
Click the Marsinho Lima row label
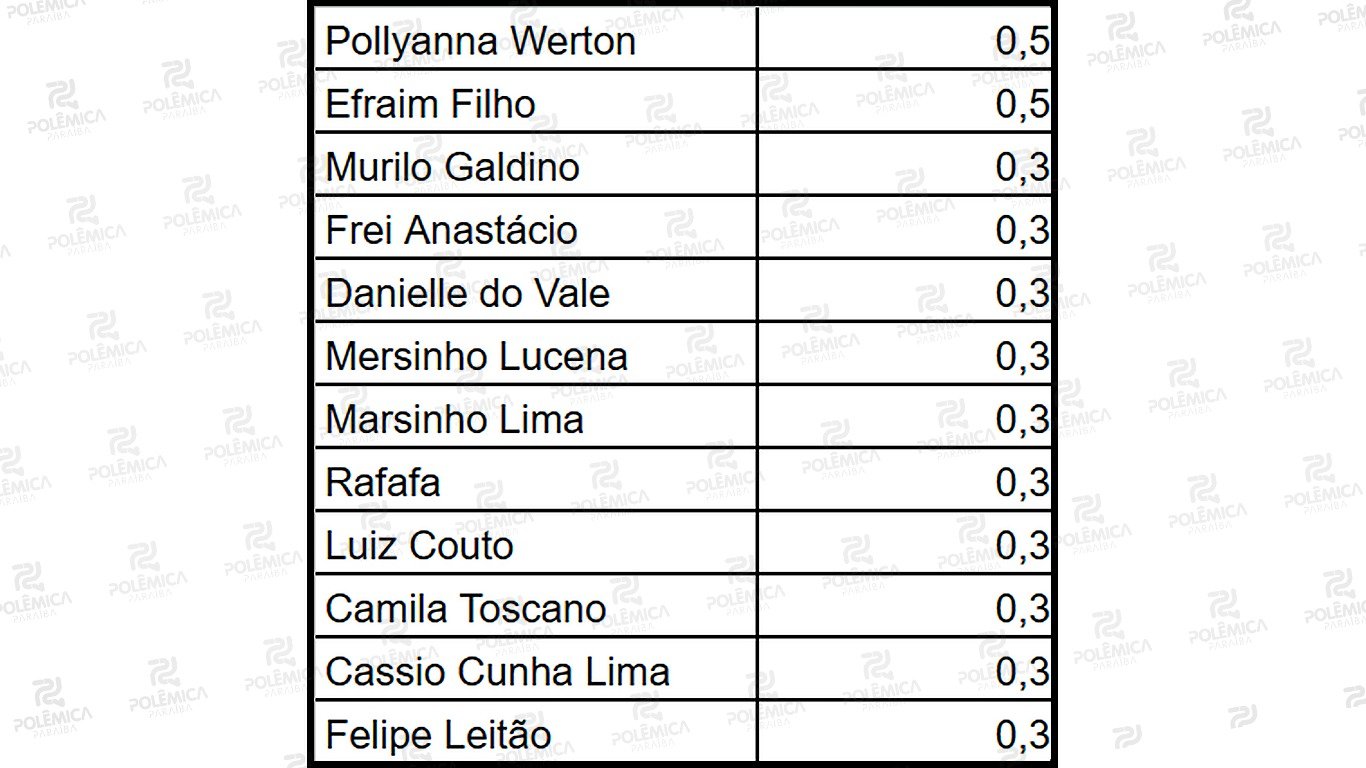tap(455, 420)
